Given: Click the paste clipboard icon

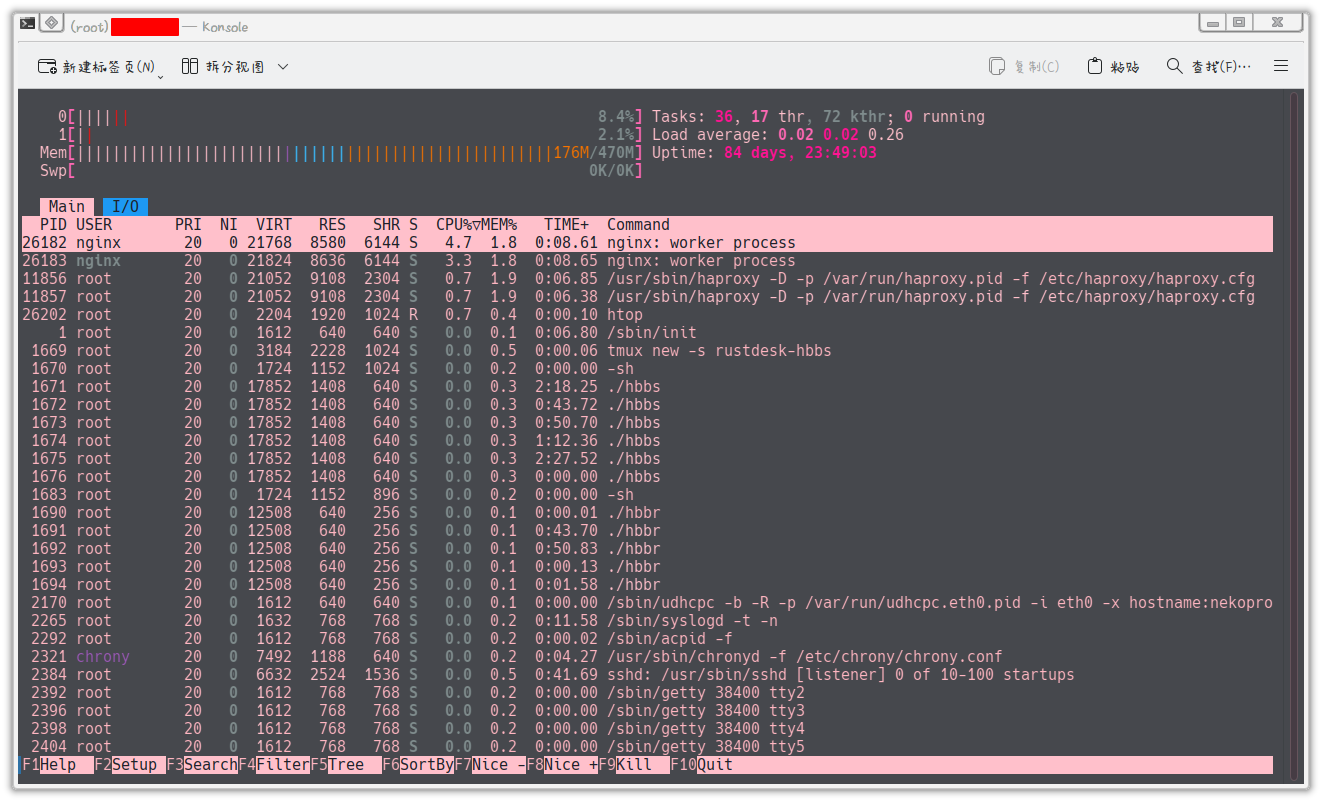Looking at the screenshot, I should (x=1095, y=66).
